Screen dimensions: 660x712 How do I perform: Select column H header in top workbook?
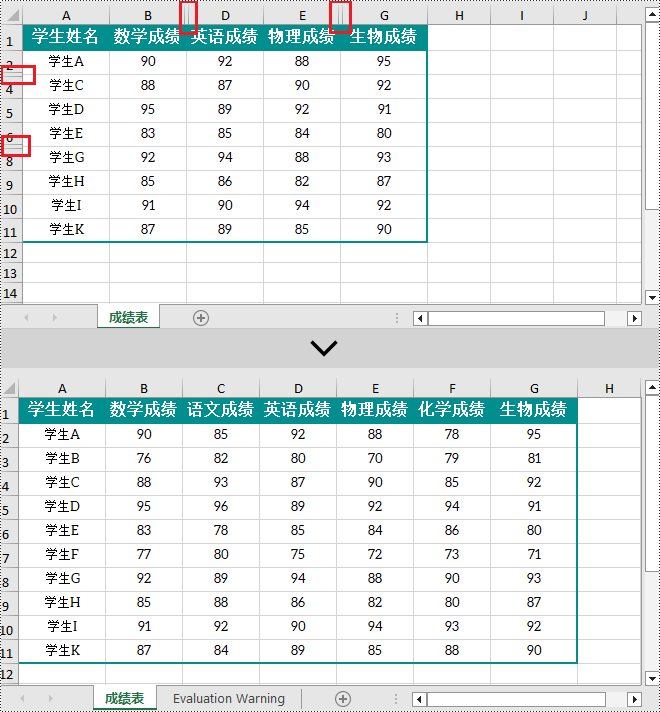(459, 15)
